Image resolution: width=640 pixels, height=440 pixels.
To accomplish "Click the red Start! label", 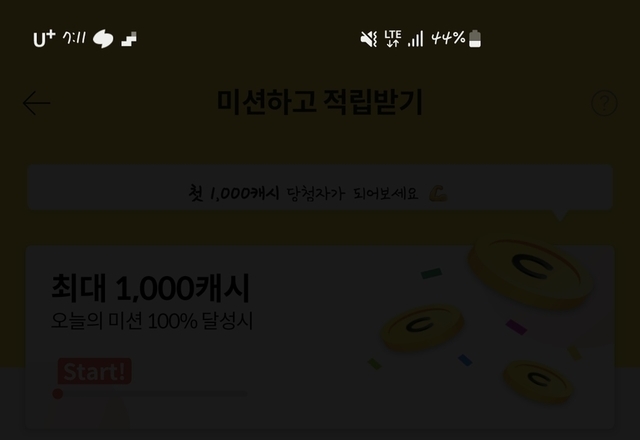I will (95, 371).
